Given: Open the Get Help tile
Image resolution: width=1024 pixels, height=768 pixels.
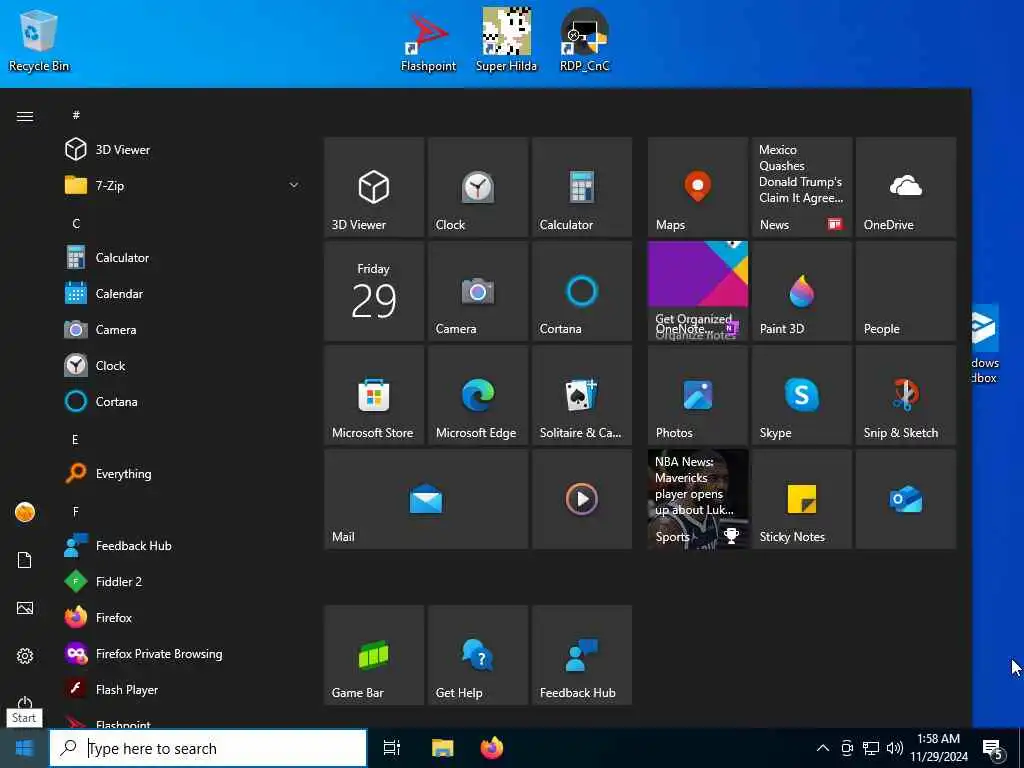Looking at the screenshot, I should click(478, 655).
